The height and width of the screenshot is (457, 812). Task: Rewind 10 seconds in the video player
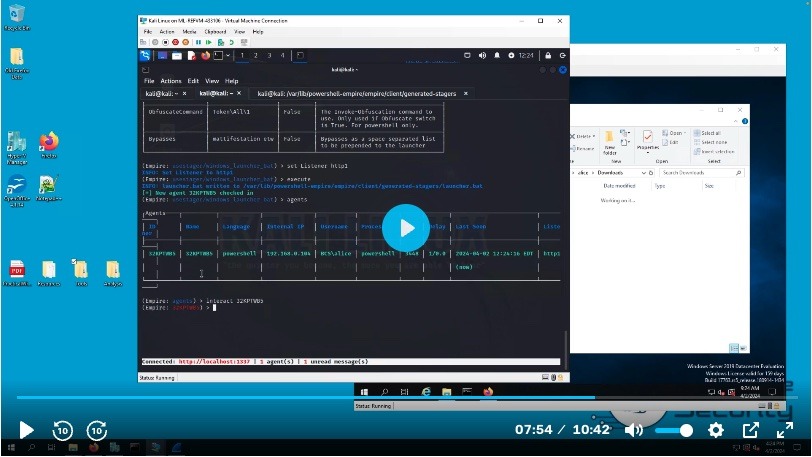pos(62,430)
